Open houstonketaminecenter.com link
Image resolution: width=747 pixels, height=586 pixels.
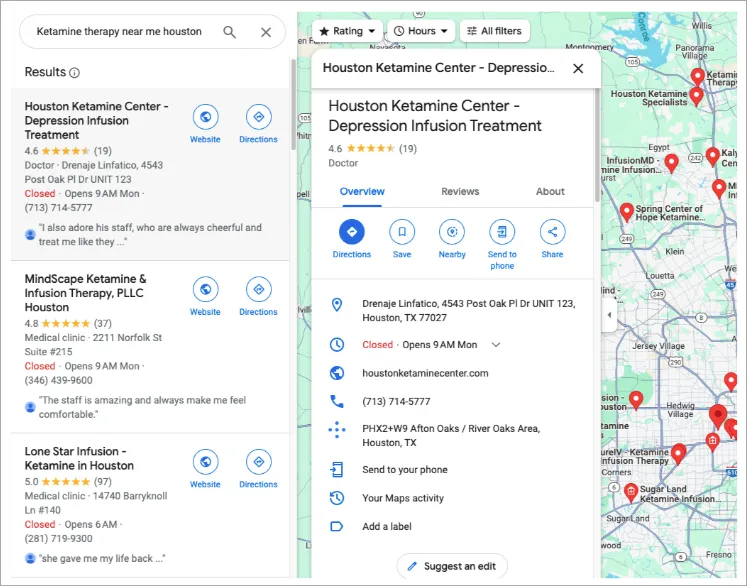425,373
